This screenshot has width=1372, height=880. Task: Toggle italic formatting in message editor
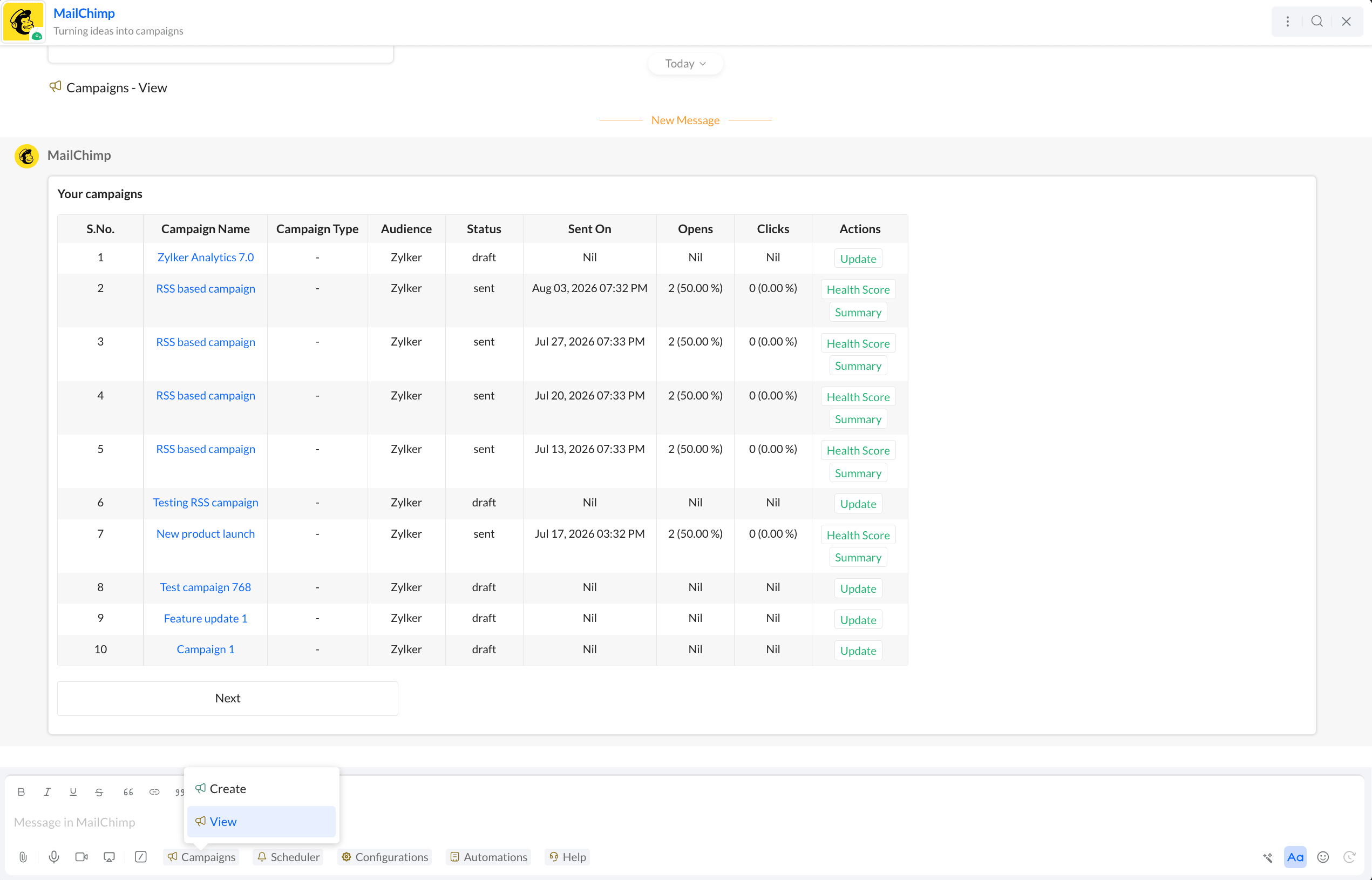coord(47,791)
